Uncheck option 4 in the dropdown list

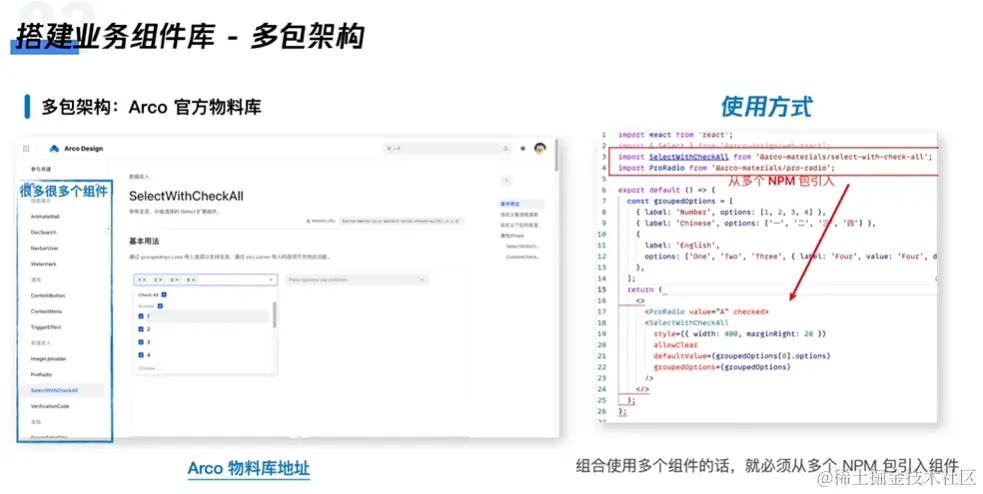coord(141,355)
